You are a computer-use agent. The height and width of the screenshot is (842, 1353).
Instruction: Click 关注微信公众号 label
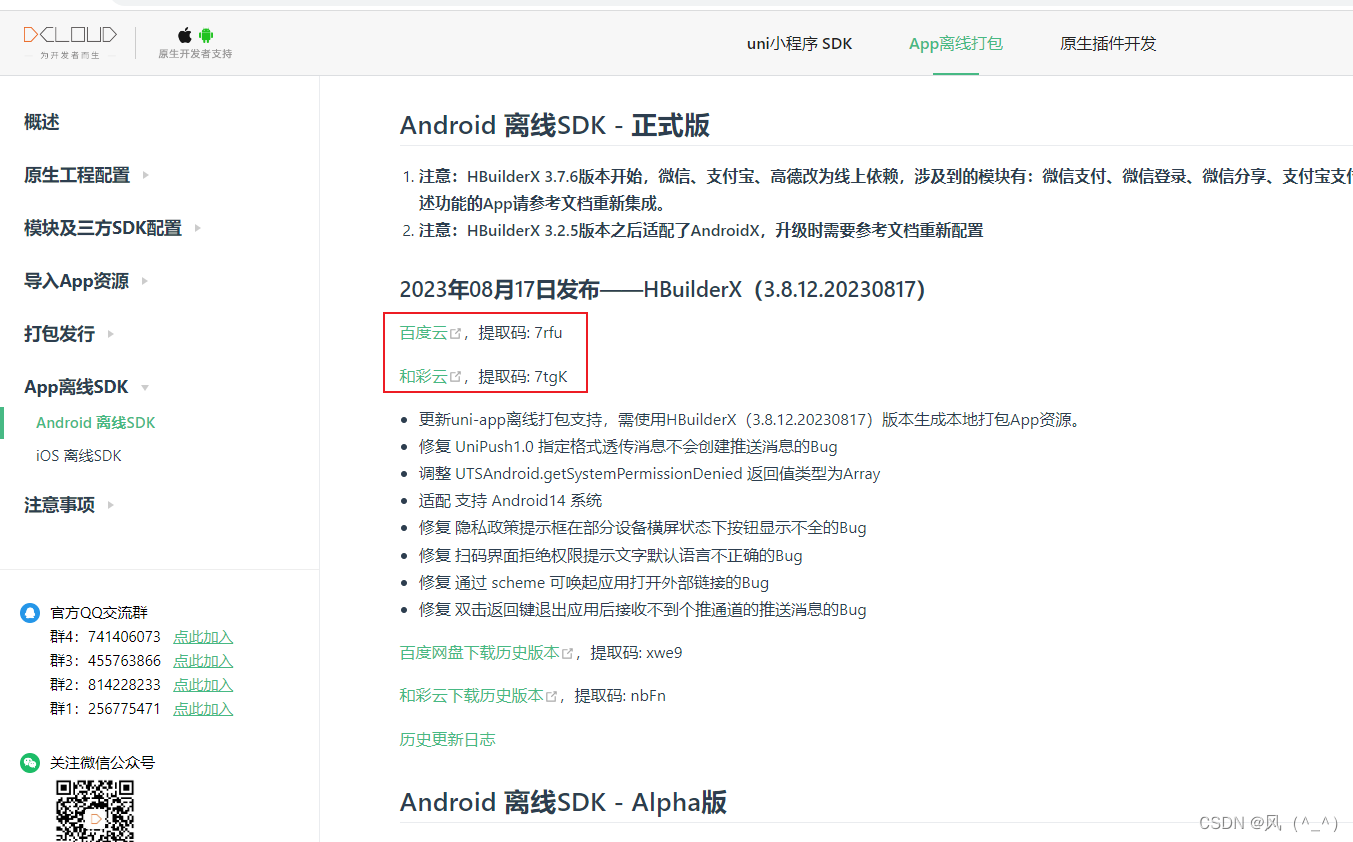103,763
